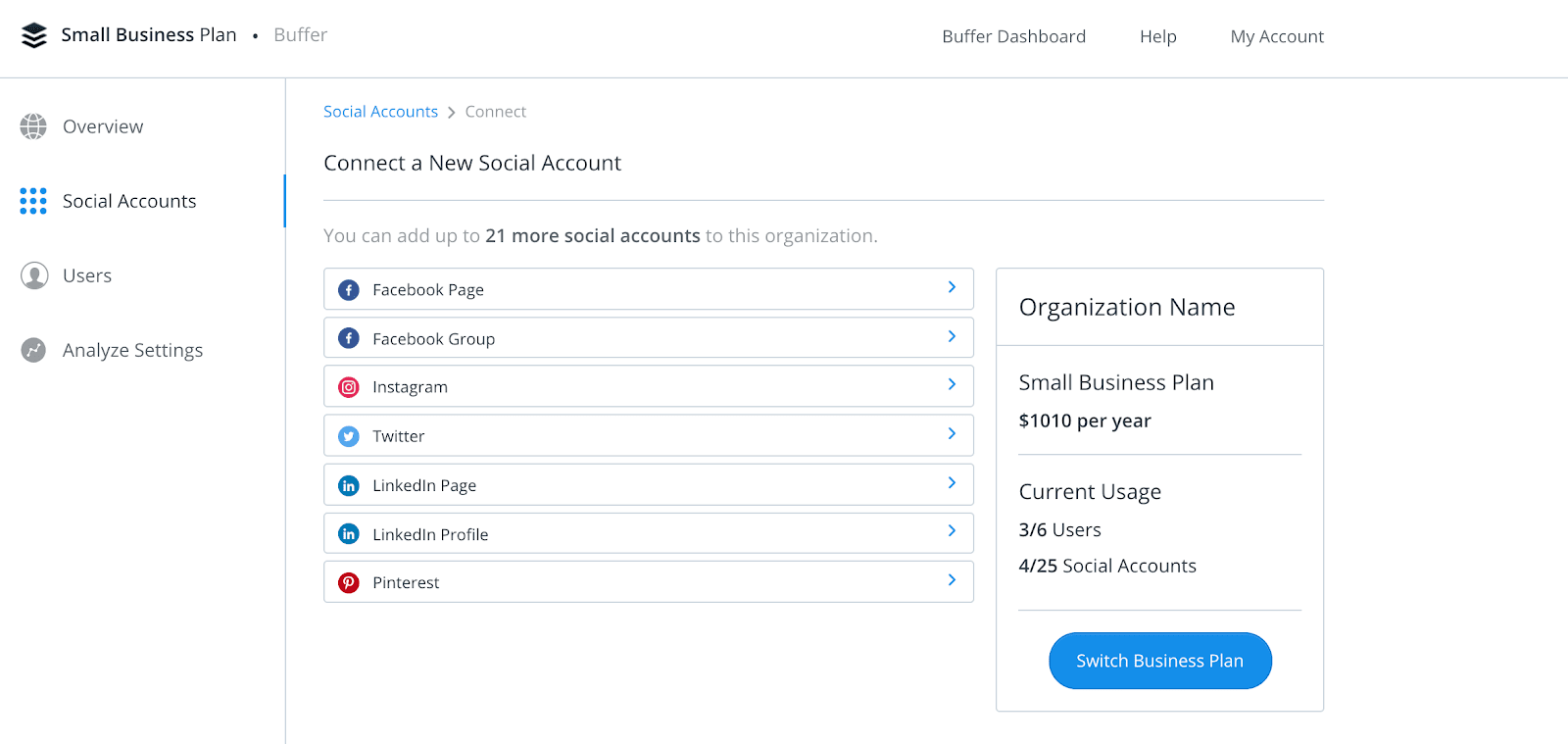Click 4/25 Social Accounts usage text
The height and width of the screenshot is (744, 1568).
(x=1107, y=566)
